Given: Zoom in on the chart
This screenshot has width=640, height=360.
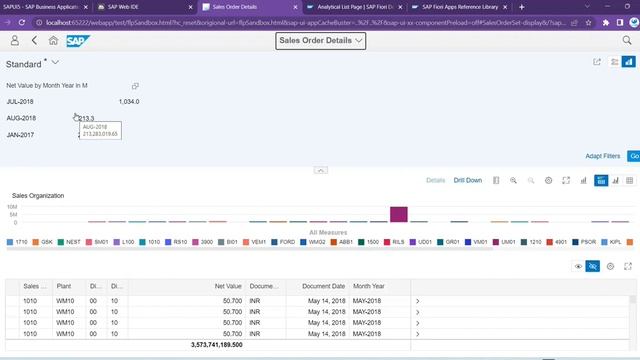Looking at the screenshot, I should 513,180.
